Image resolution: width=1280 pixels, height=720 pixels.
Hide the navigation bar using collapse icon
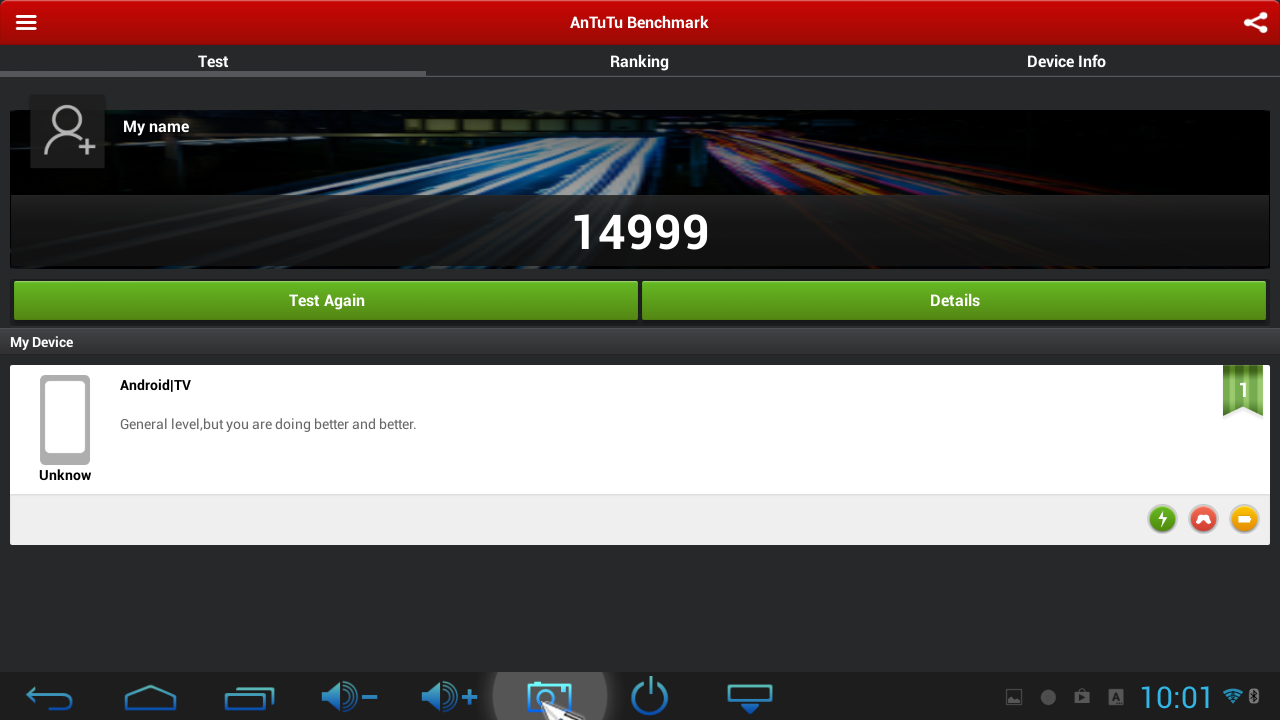point(750,697)
